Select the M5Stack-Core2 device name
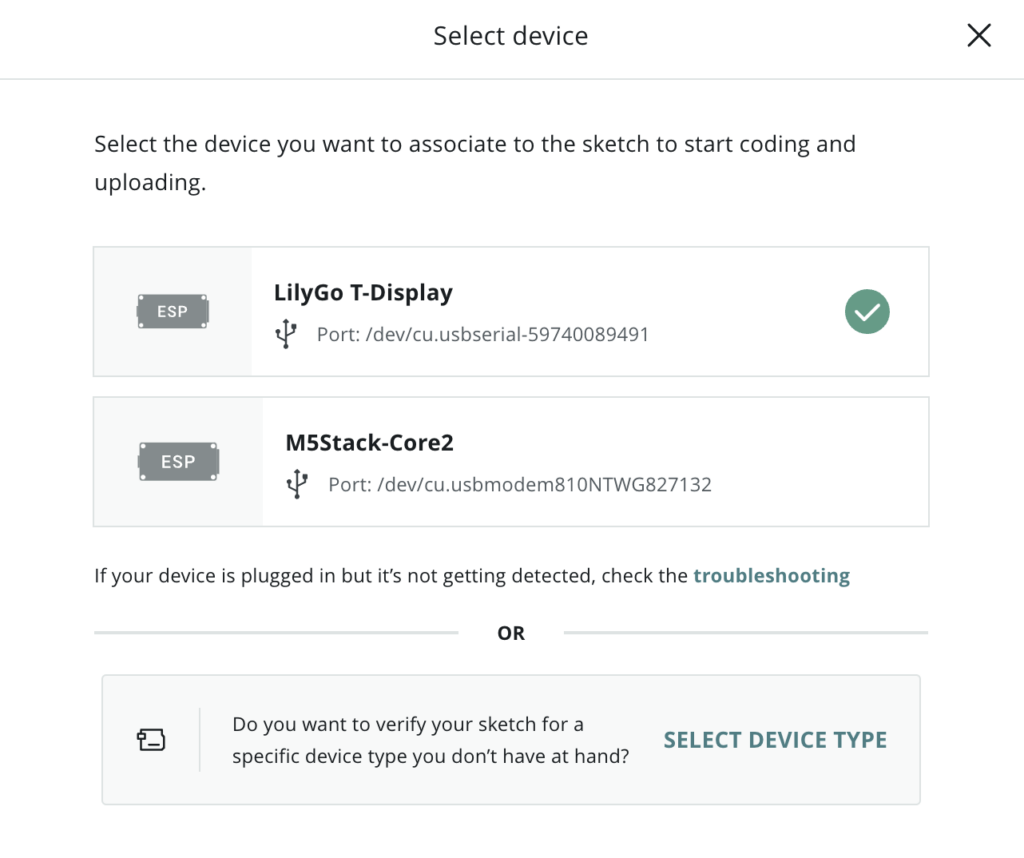Image resolution: width=1024 pixels, height=858 pixels. click(370, 443)
